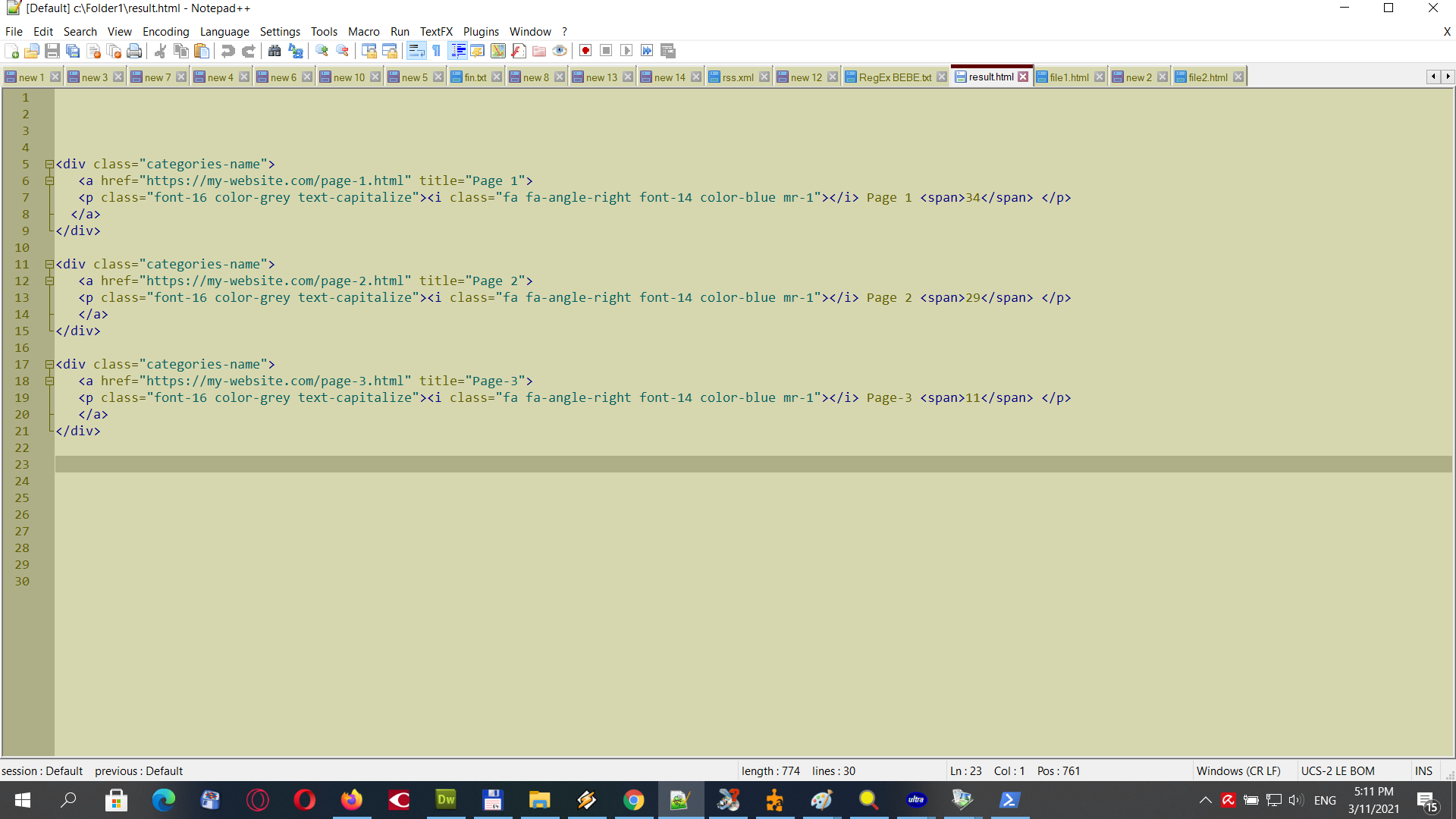Open Firefox from the taskbar
1456x819 pixels.
click(x=351, y=800)
